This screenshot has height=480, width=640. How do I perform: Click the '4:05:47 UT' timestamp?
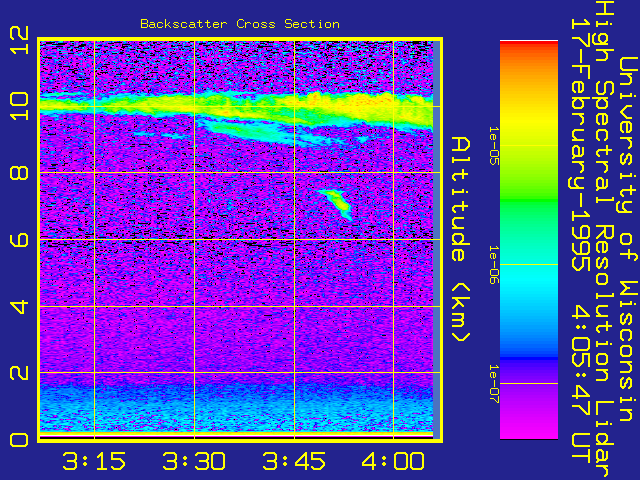point(580,384)
